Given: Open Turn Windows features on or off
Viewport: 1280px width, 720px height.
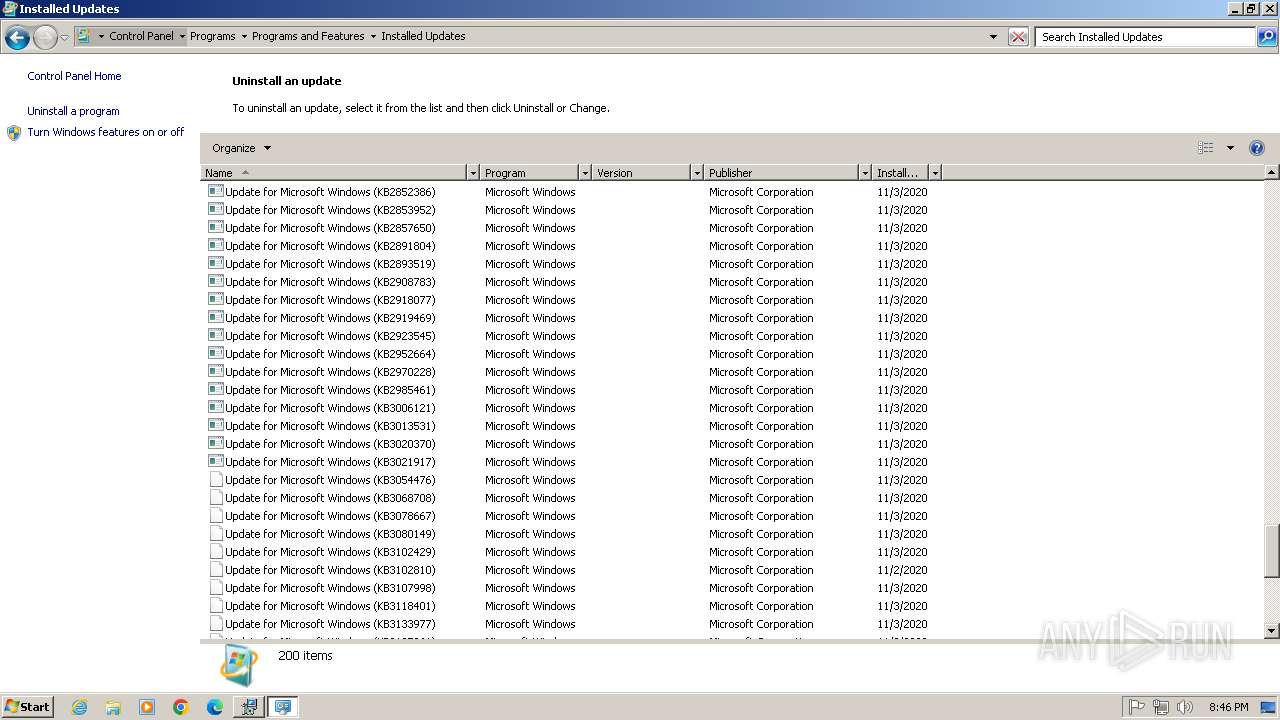Looking at the screenshot, I should click(106, 132).
